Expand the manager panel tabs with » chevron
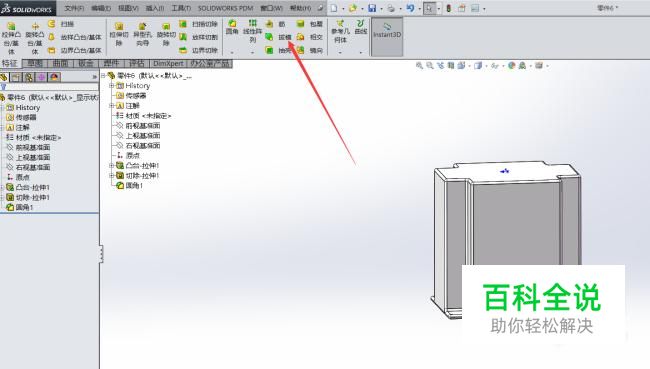650x369 pixels. pyautogui.click(x=95, y=77)
